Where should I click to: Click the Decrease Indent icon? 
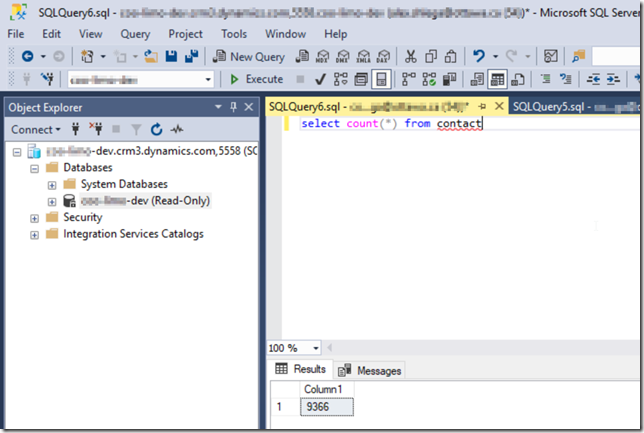pos(593,79)
